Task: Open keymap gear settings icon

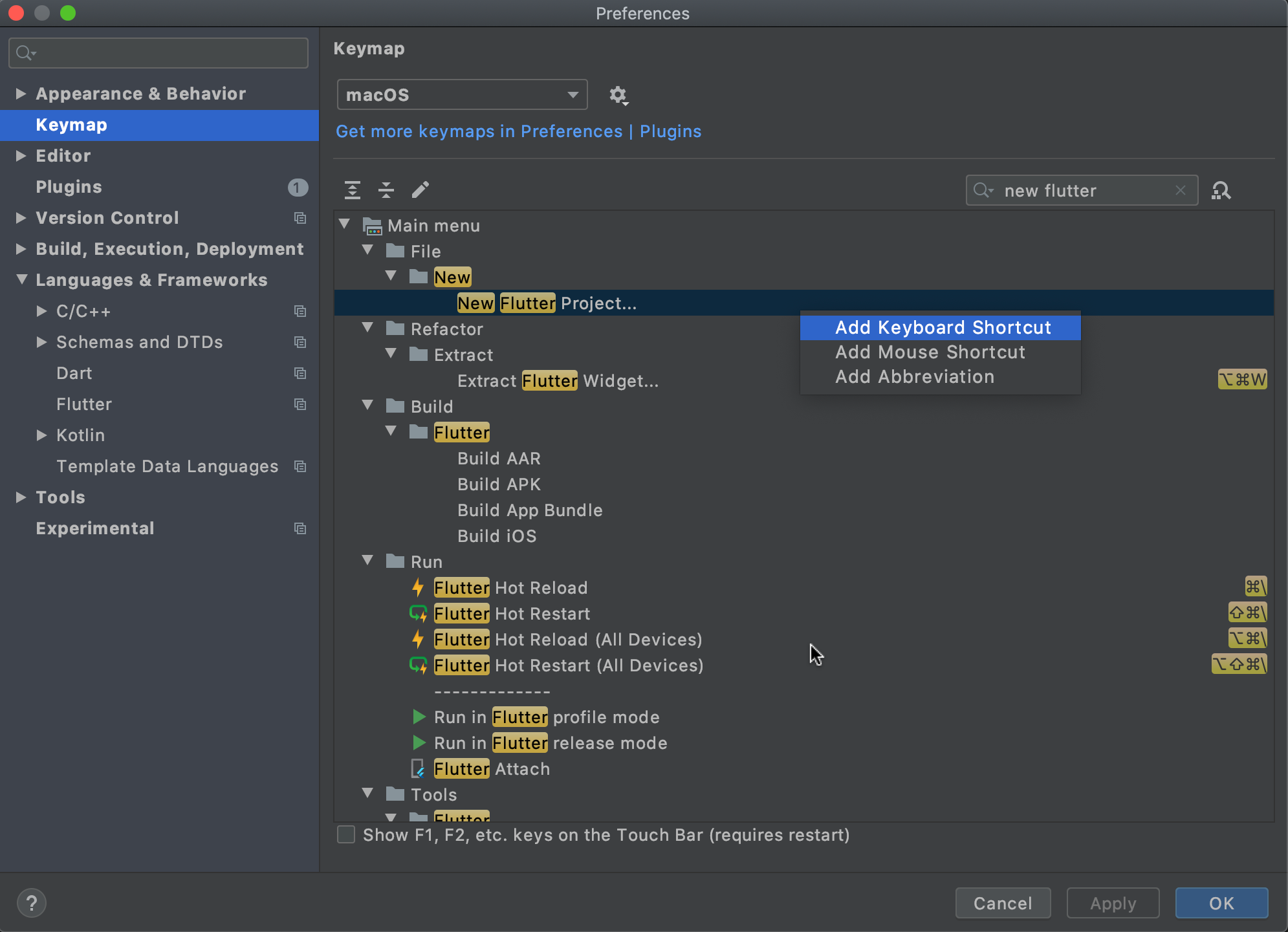Action: click(x=618, y=96)
